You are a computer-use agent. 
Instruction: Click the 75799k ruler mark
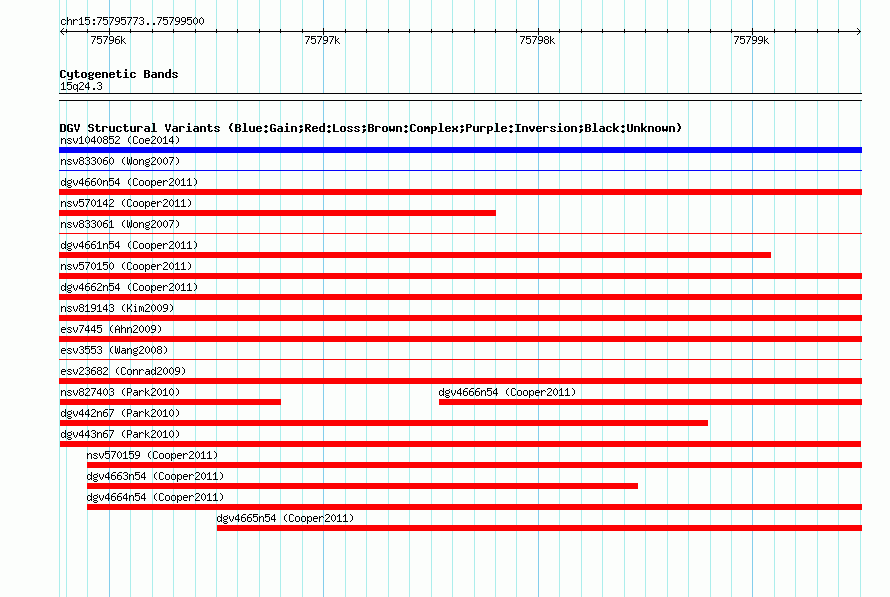751,40
